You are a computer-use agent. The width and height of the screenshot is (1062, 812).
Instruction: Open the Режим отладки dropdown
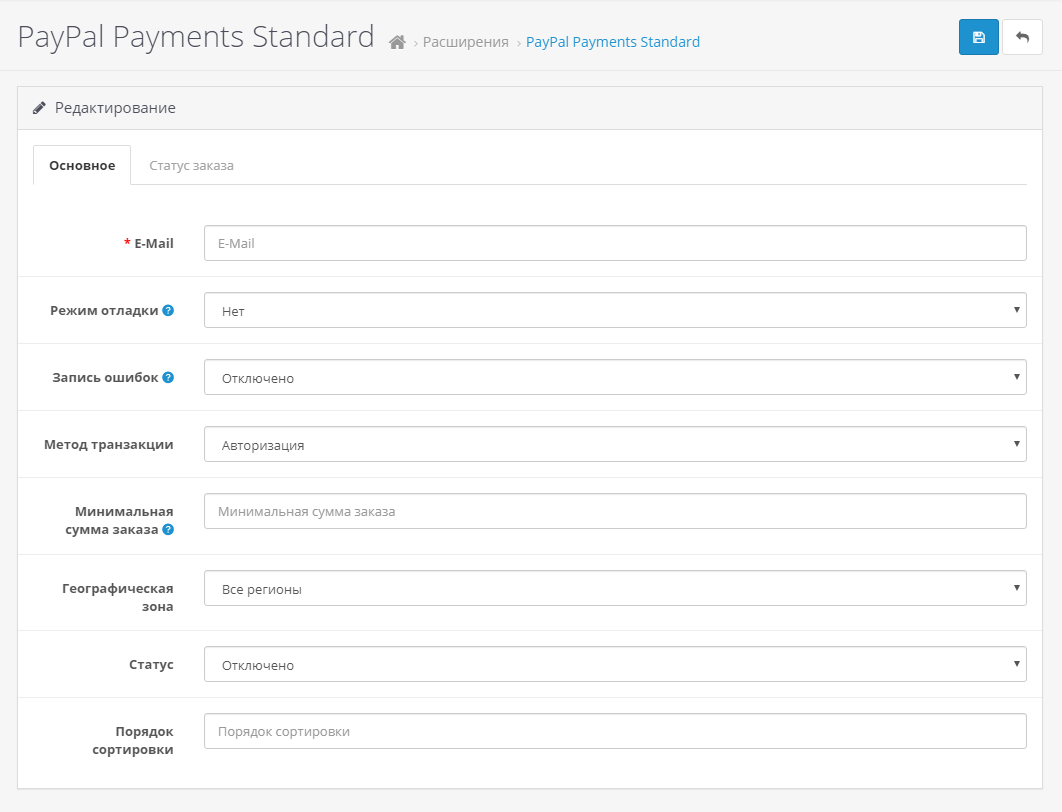coord(615,310)
